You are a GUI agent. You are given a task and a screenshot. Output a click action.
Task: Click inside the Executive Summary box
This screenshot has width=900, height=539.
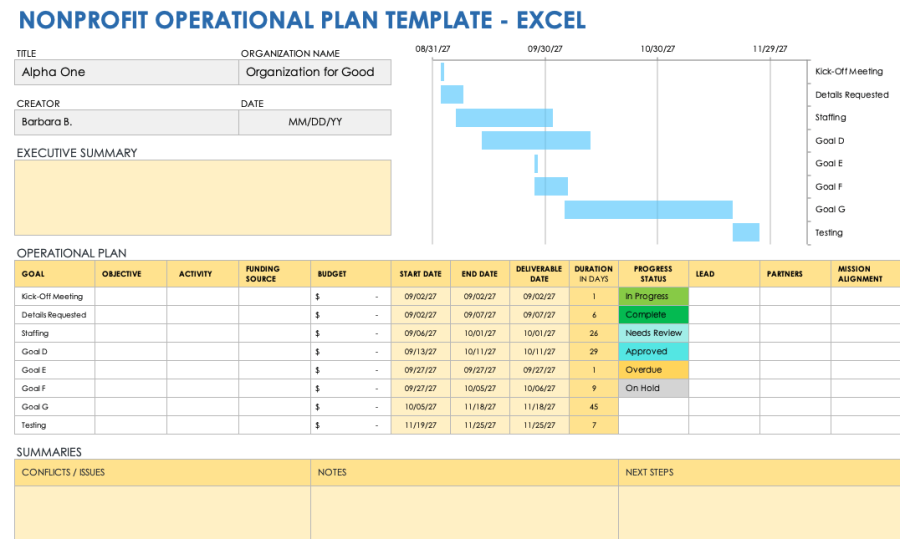pos(203,197)
